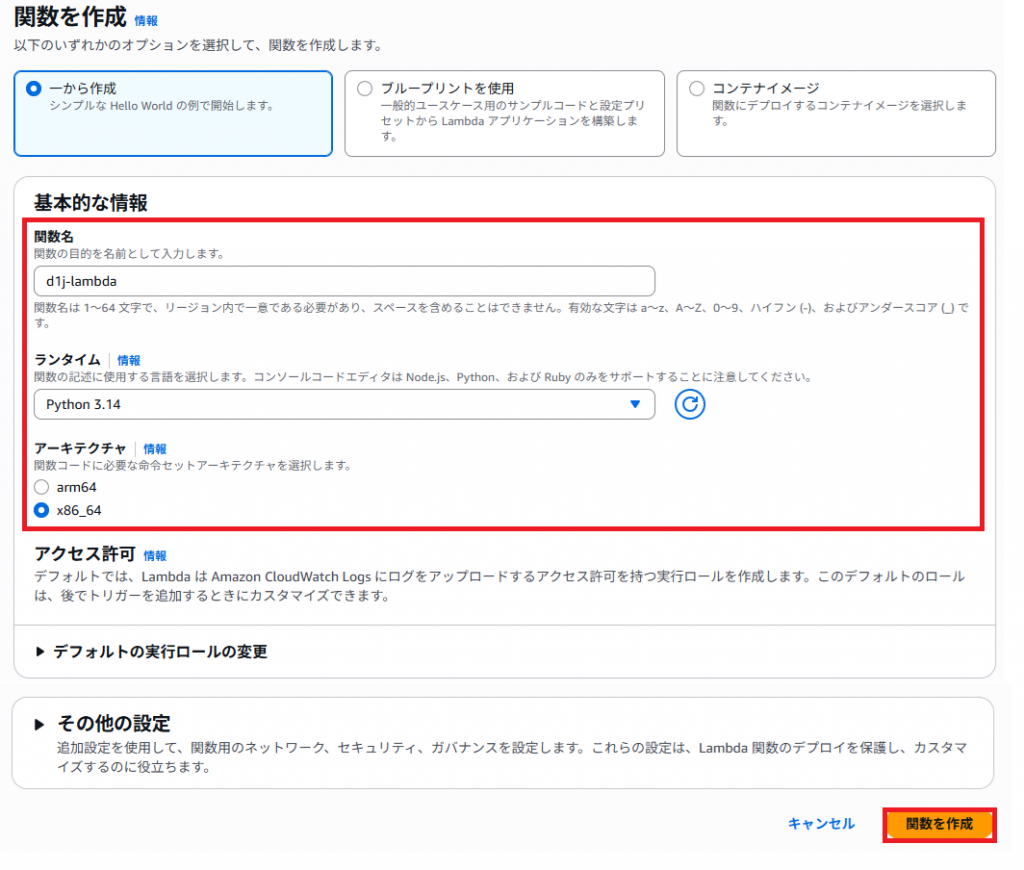
Task: Select the ブループリントを使用 radio button
Action: pyautogui.click(x=364, y=88)
